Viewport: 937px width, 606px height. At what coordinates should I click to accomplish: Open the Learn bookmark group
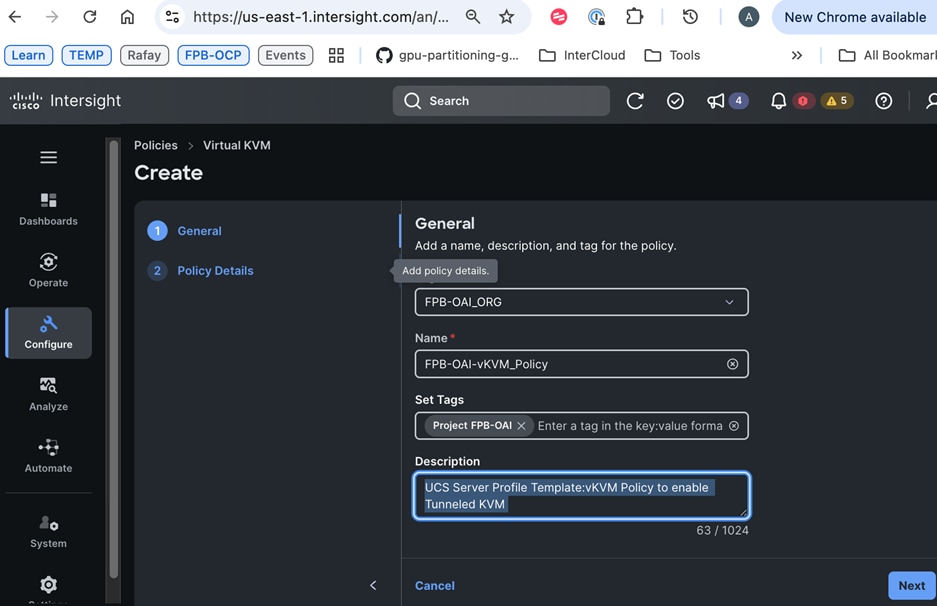29,56
